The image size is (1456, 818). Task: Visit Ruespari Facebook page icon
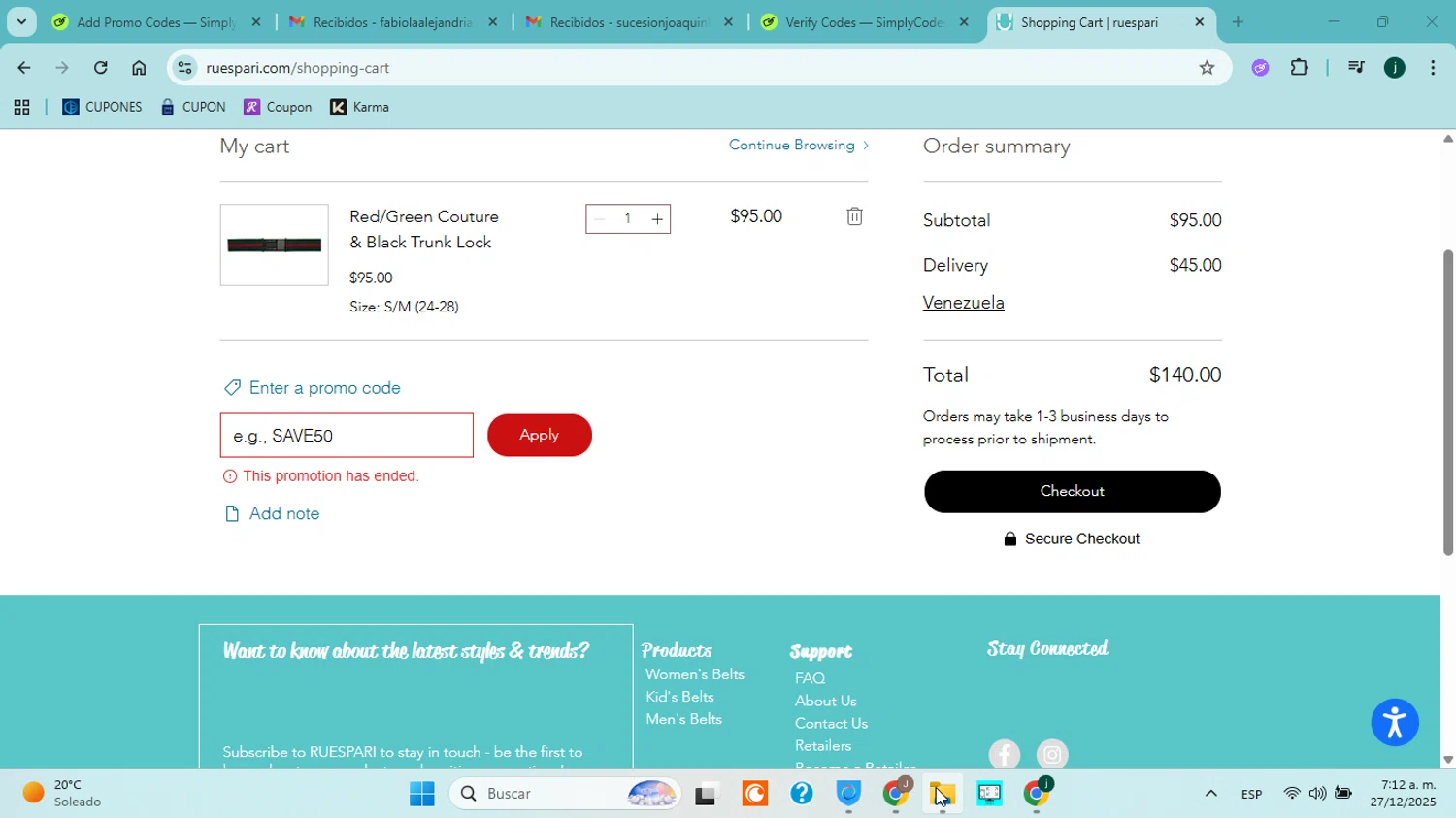1005,755
